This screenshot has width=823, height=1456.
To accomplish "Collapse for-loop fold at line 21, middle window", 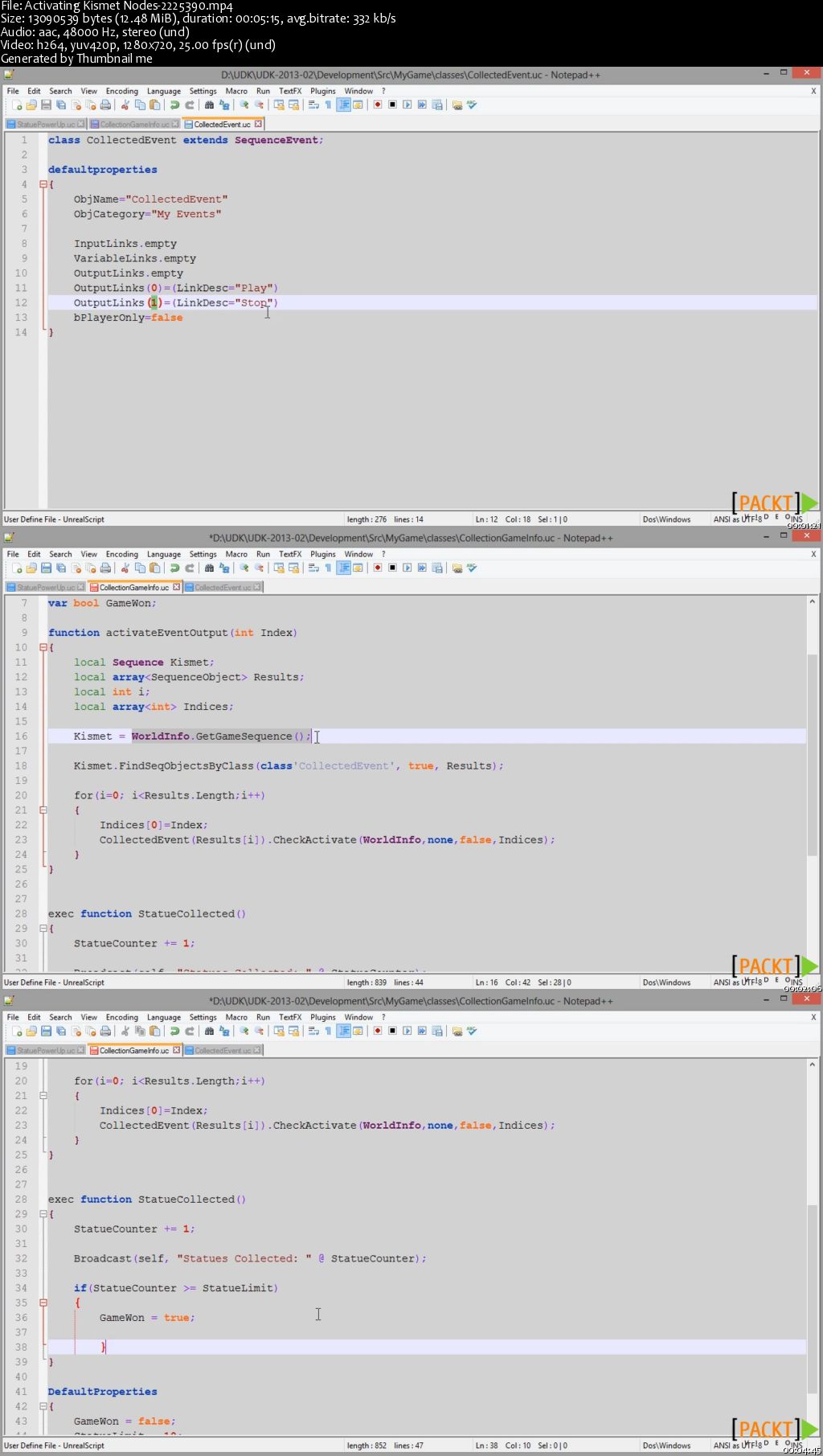I will [x=43, y=810].
